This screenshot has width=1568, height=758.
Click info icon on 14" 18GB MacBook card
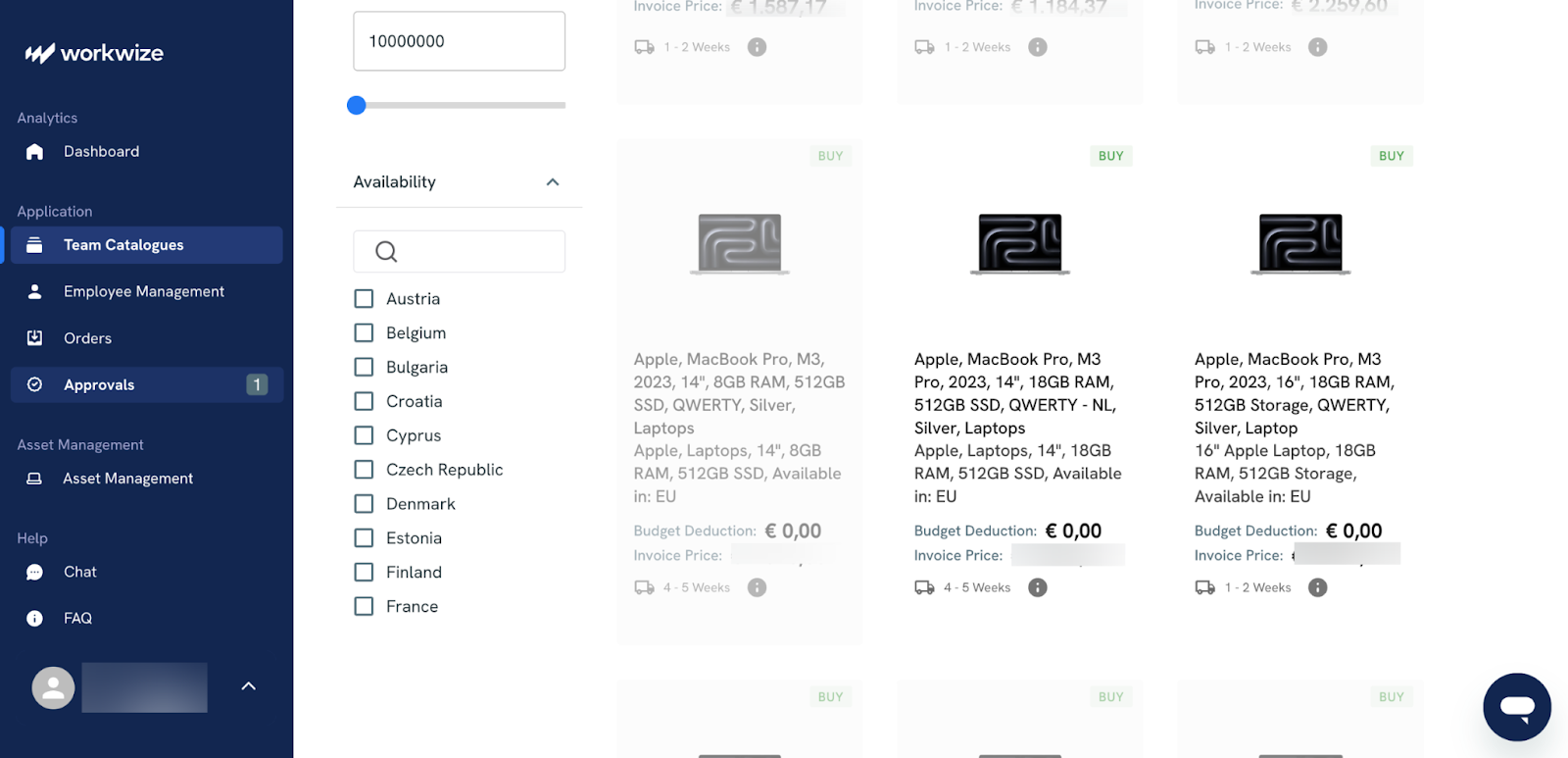(x=1037, y=587)
